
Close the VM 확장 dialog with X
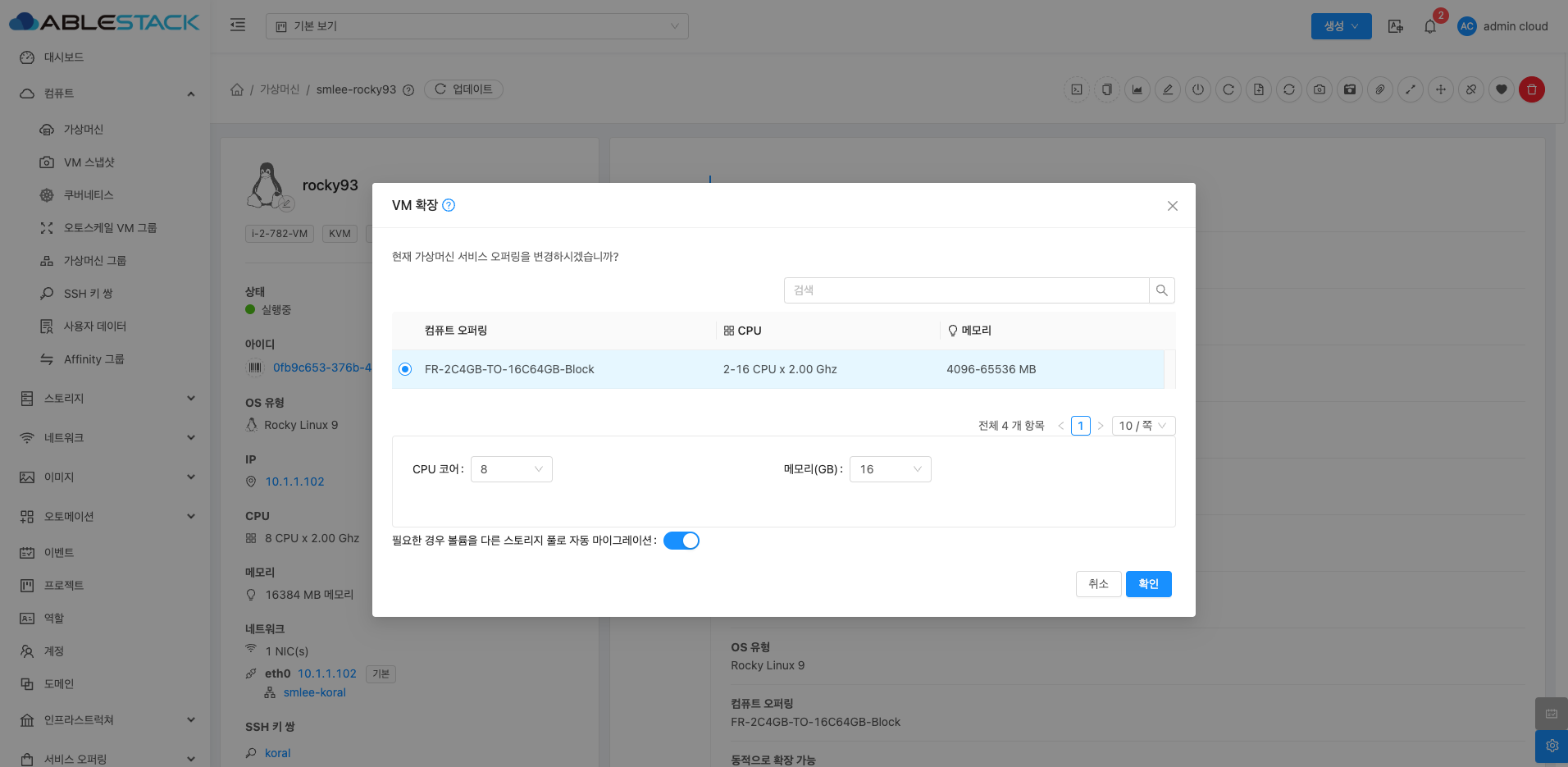tap(1172, 206)
